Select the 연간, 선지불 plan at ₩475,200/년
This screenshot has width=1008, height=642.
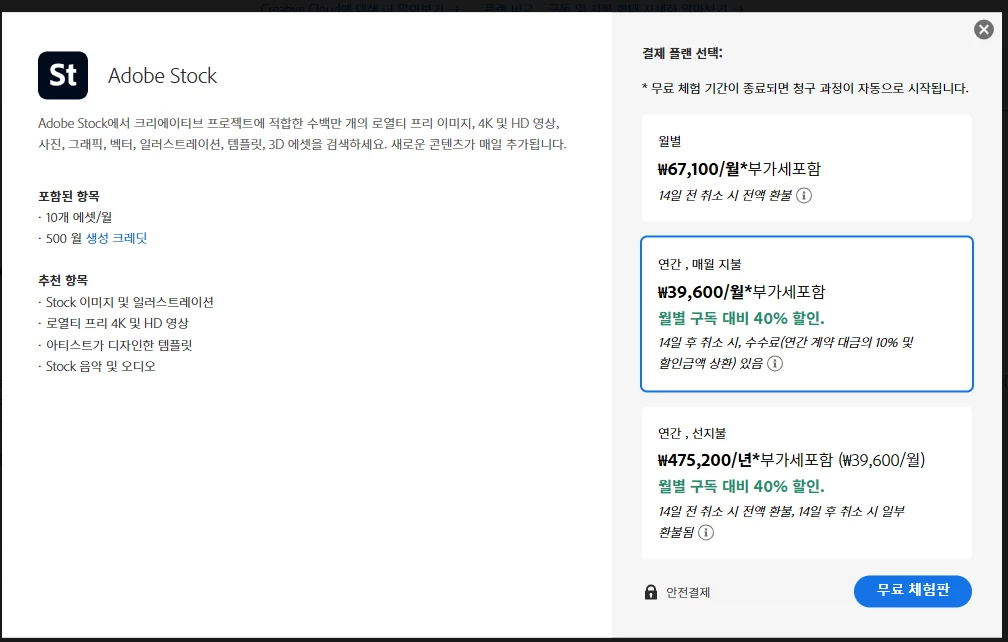[806, 483]
